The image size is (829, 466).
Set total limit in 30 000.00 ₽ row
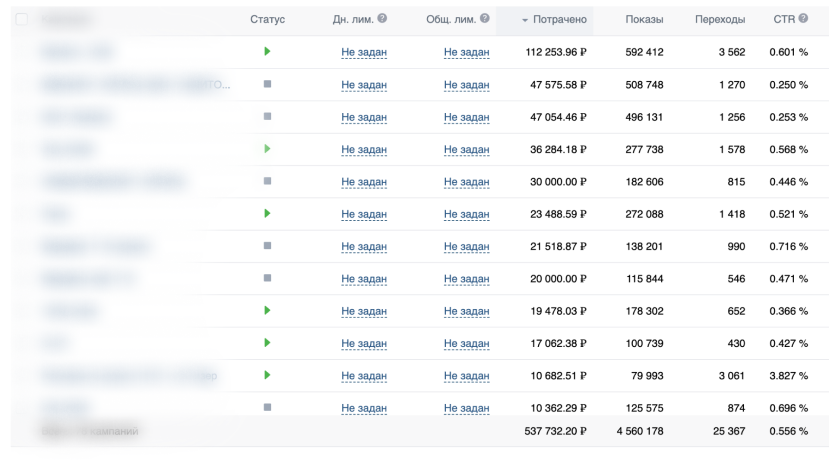pos(466,182)
